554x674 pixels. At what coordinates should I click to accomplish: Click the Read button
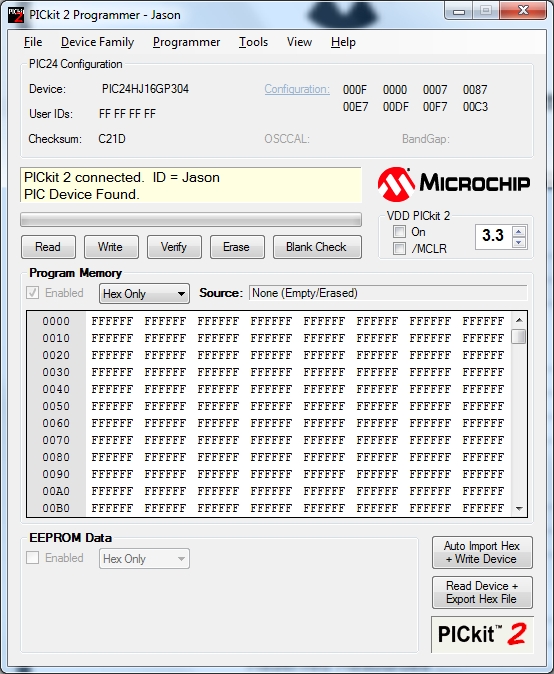(x=48, y=247)
